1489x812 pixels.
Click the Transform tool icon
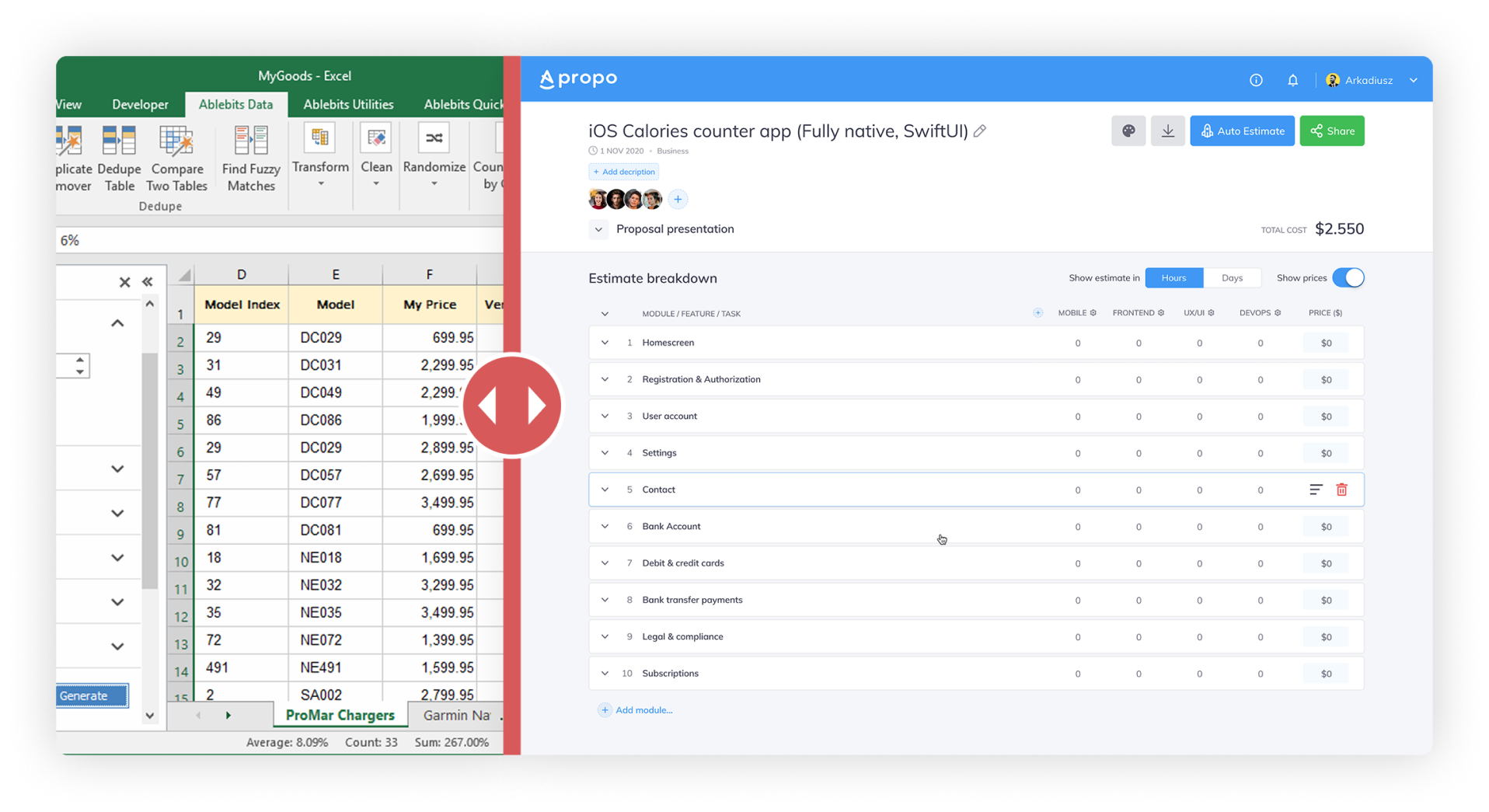(x=320, y=139)
